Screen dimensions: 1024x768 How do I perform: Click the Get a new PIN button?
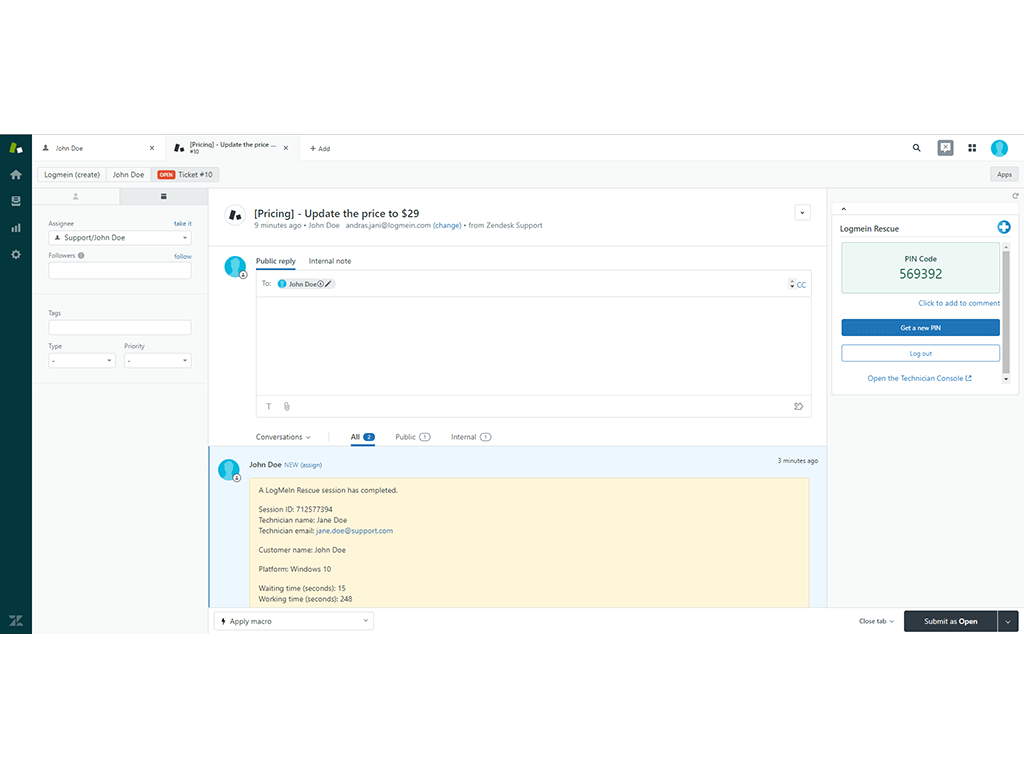coord(920,328)
